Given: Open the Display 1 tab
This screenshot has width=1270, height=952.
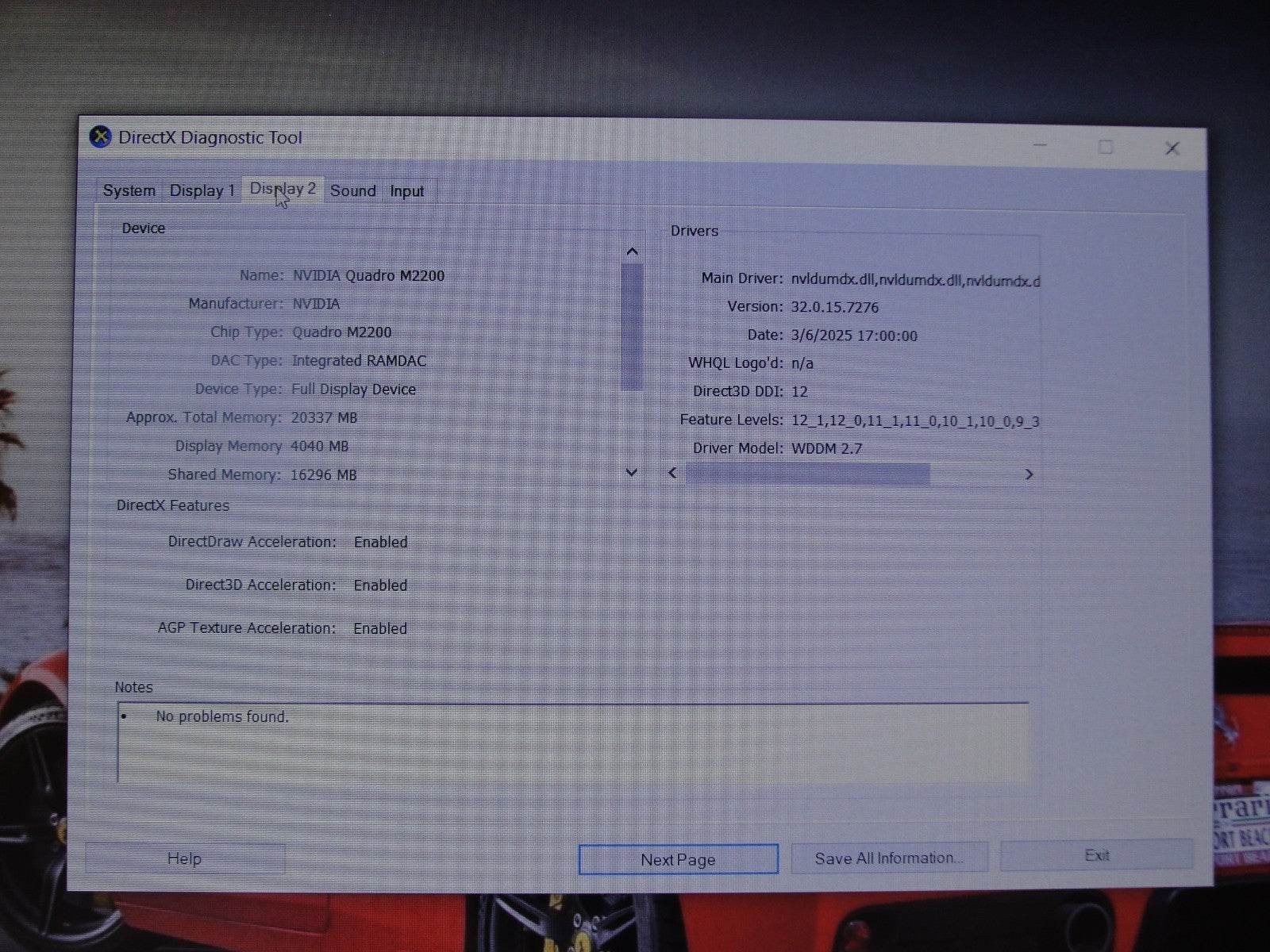Looking at the screenshot, I should click(x=201, y=190).
